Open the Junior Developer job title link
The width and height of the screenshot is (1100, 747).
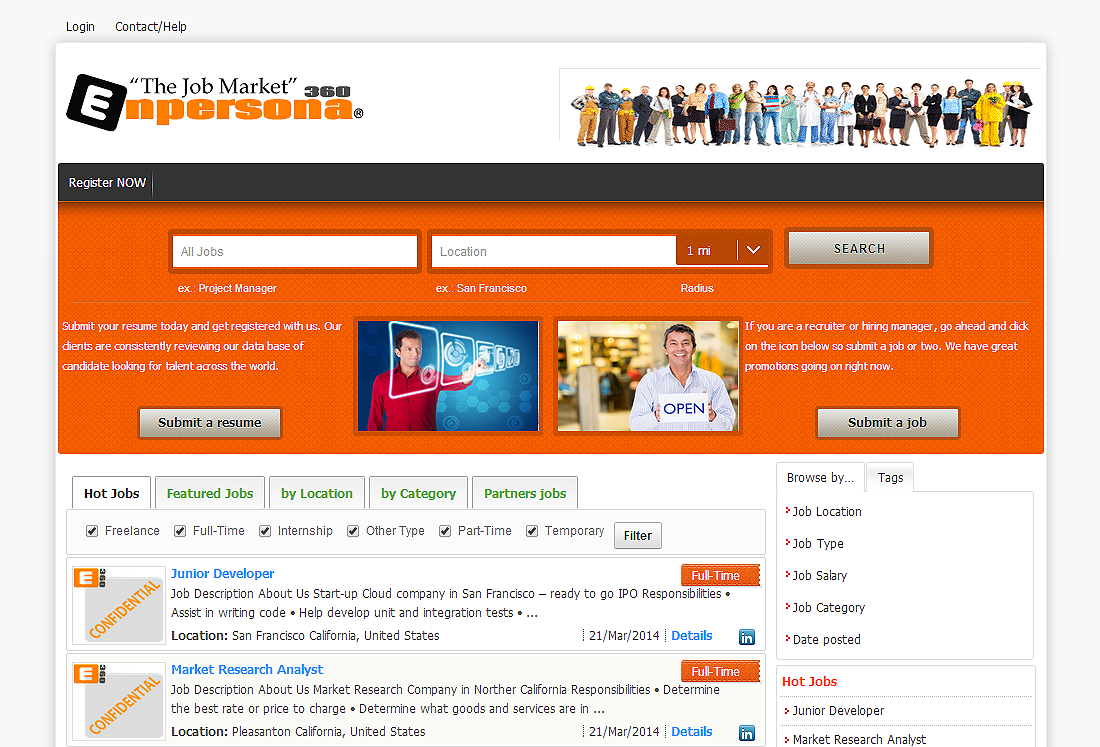tap(222, 574)
